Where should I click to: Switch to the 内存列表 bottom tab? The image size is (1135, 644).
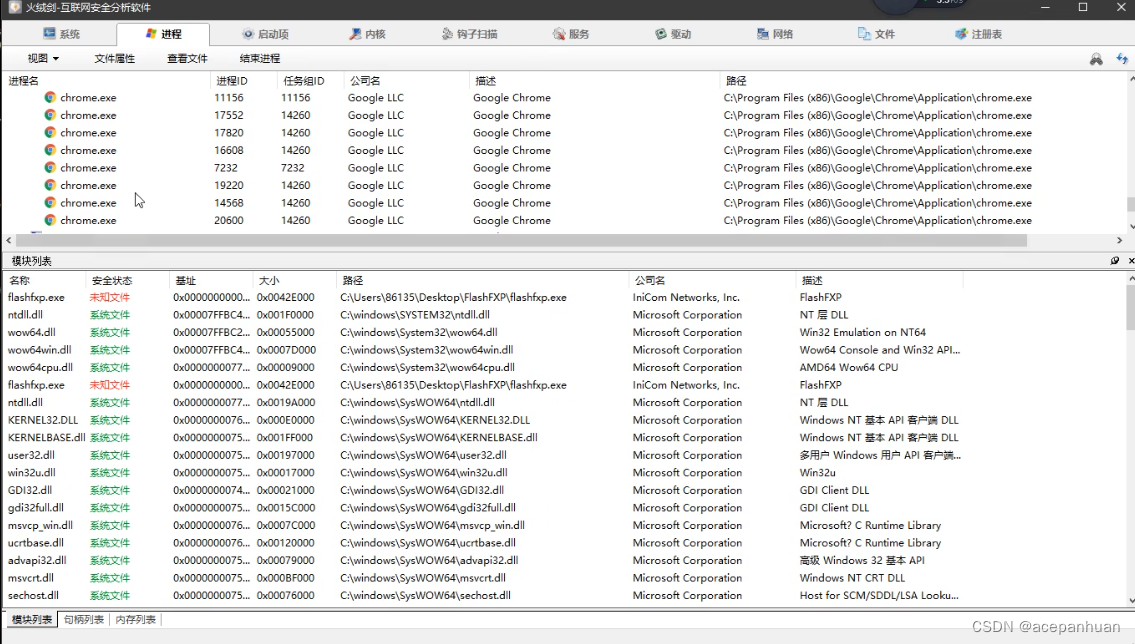click(x=135, y=619)
